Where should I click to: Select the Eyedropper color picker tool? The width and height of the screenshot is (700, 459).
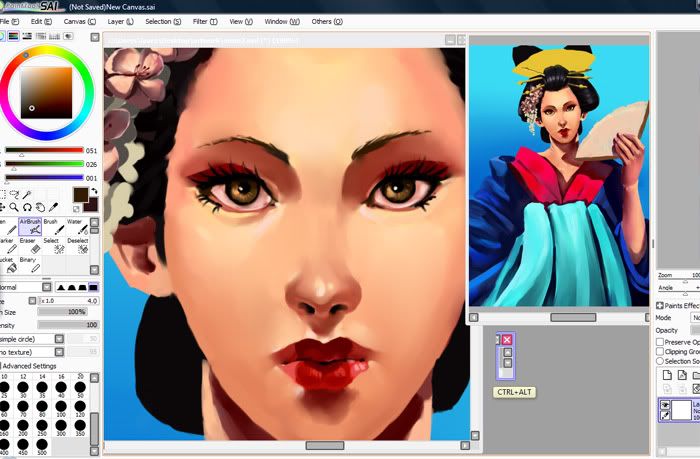(x=54, y=207)
